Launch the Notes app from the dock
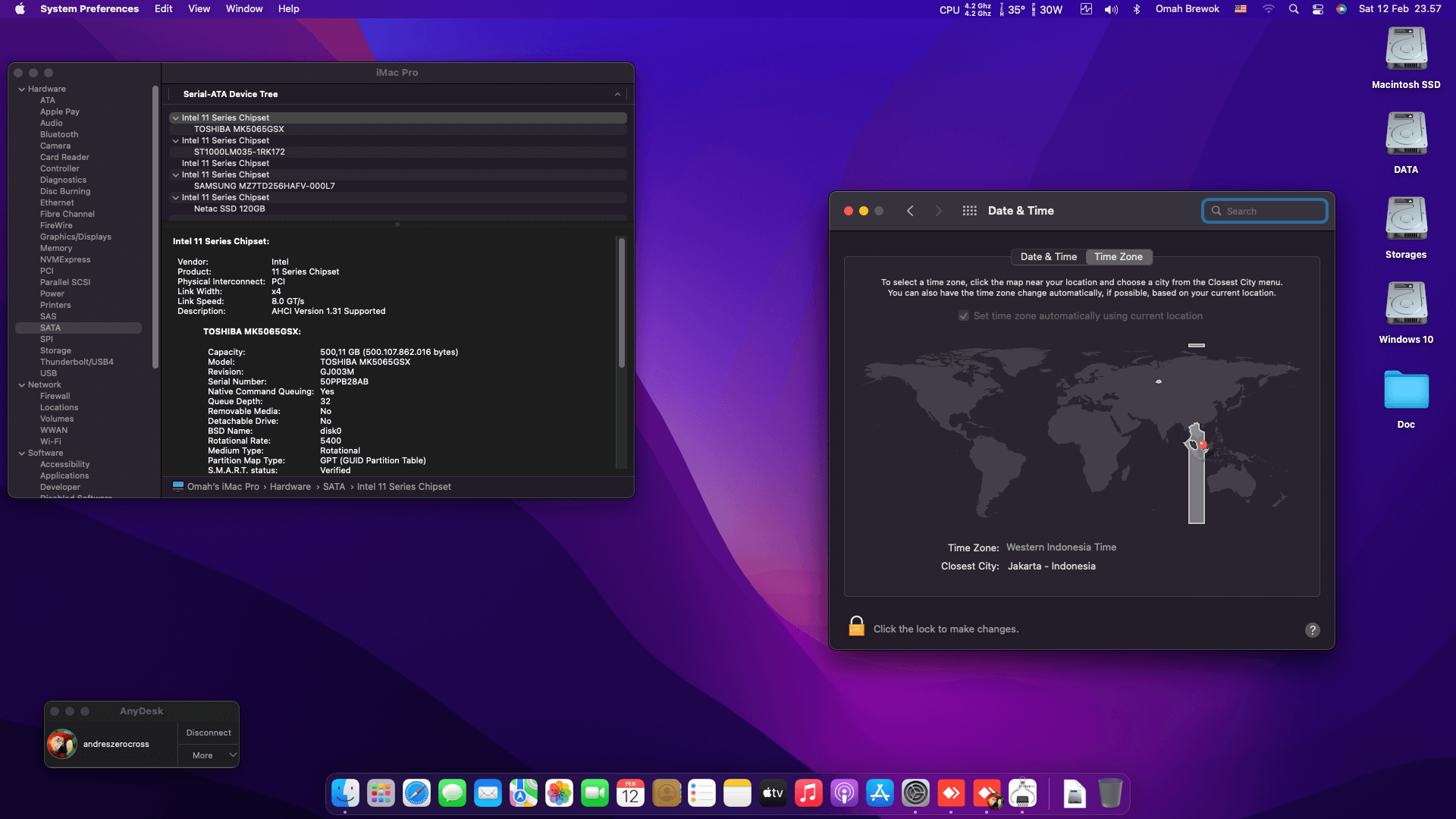 [x=737, y=793]
